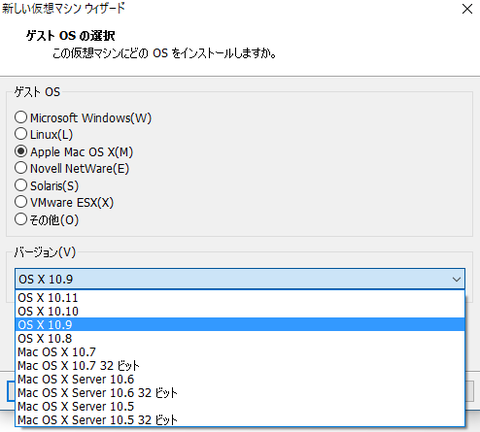This screenshot has width=480, height=432.
Task: Choose Mac OS X Server 10.5 32 ビット
Action: pyautogui.click(x=240, y=420)
